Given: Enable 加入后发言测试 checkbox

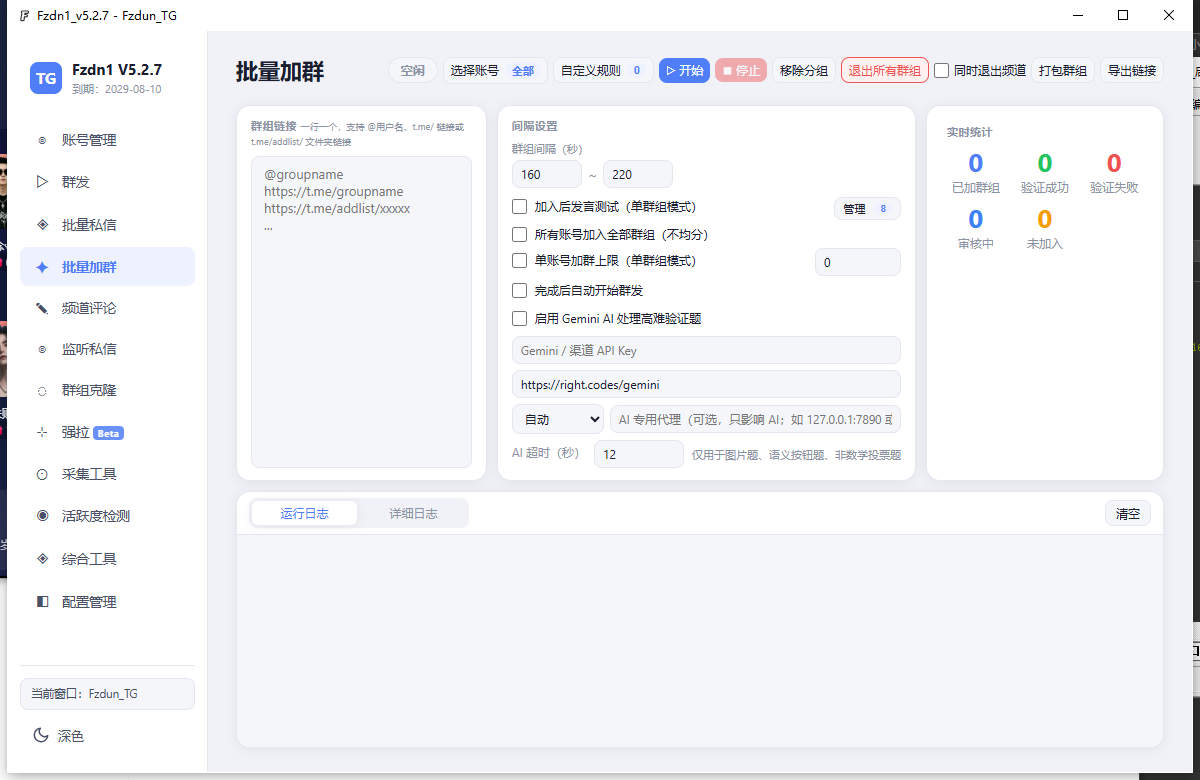Looking at the screenshot, I should 519,207.
